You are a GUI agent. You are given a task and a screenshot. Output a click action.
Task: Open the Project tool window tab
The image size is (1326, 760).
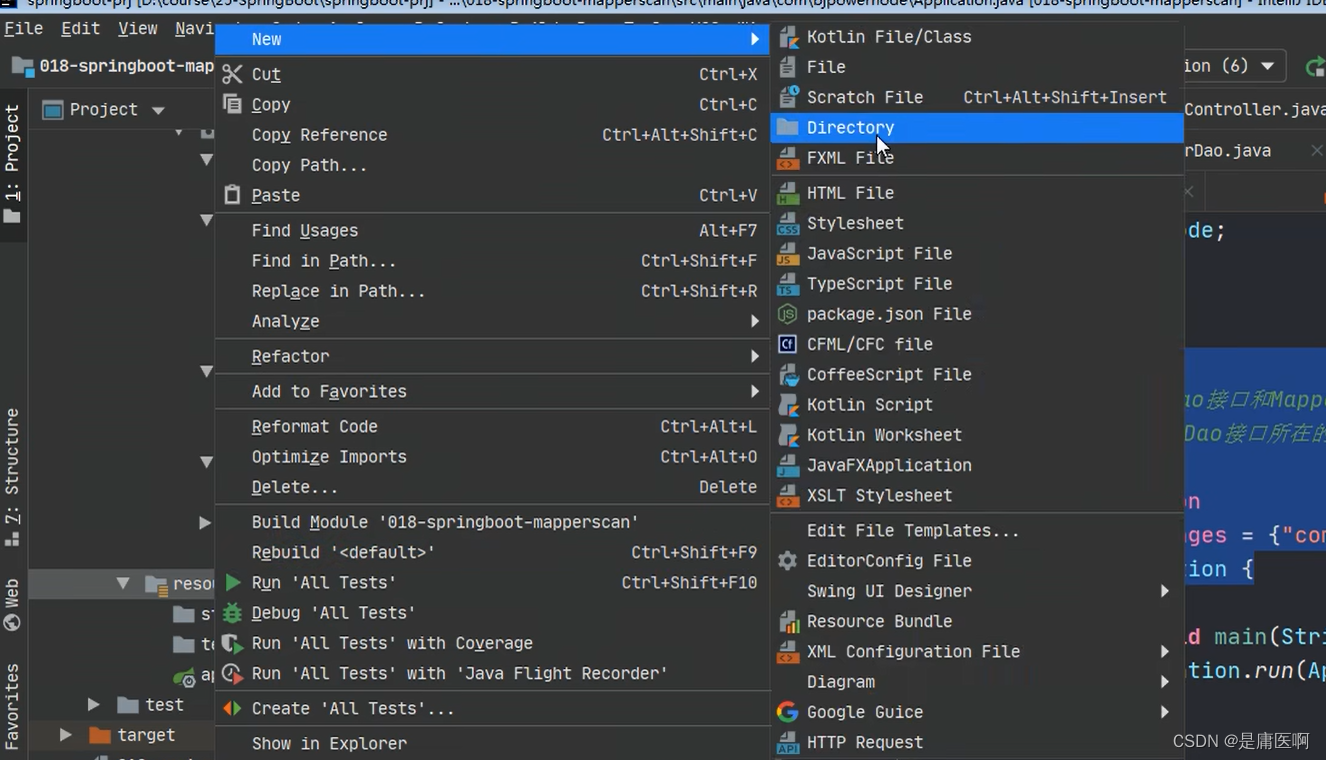point(12,162)
